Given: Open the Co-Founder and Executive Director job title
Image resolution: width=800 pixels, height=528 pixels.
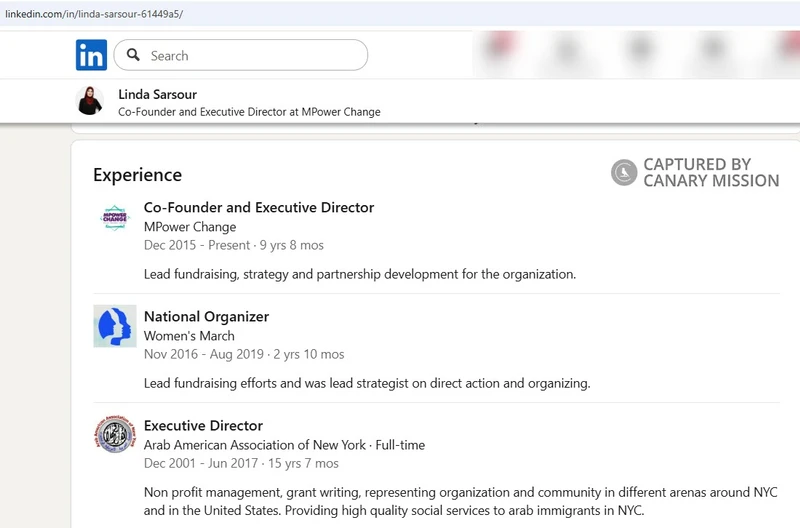Looking at the screenshot, I should (x=259, y=208).
